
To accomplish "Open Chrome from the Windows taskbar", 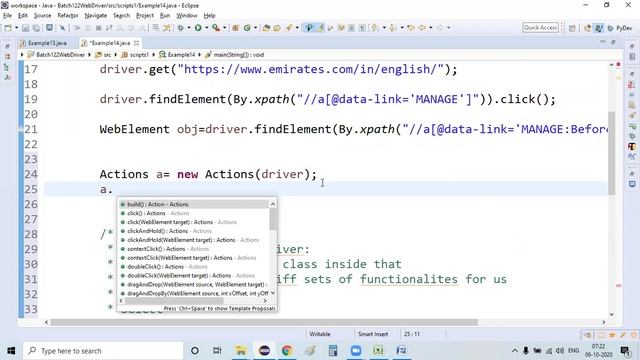I will (x=287, y=350).
